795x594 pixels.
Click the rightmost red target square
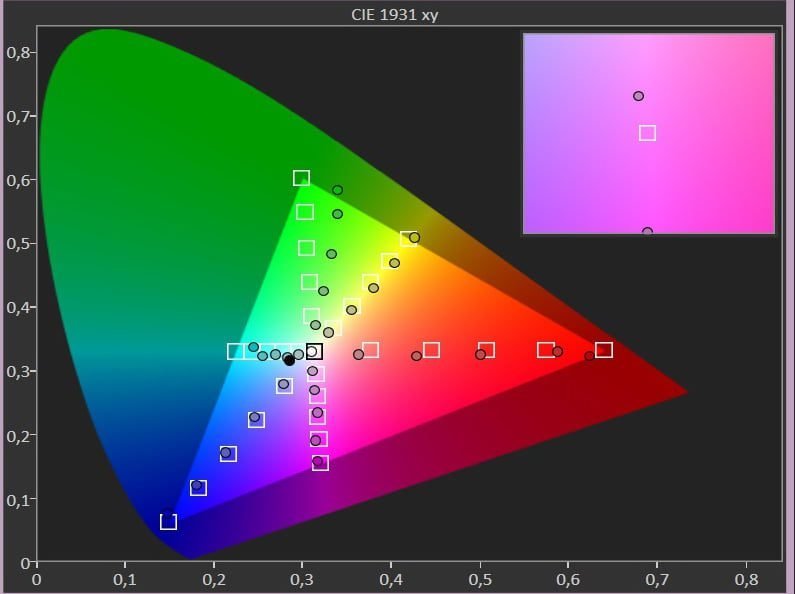coord(604,350)
